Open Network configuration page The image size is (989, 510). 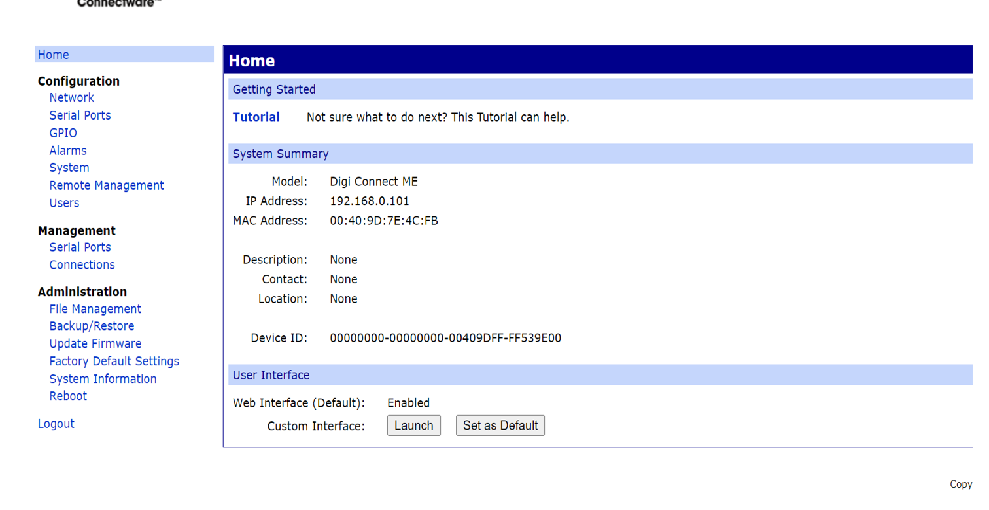(72, 98)
